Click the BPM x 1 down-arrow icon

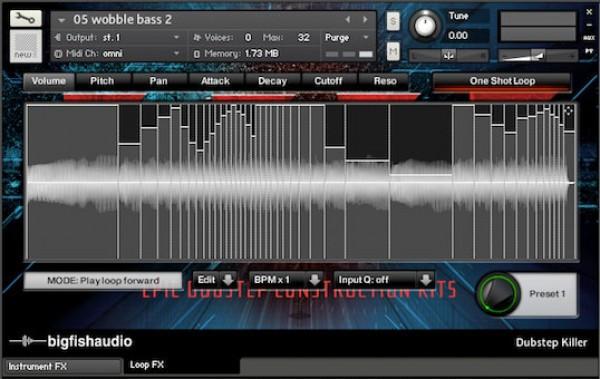315,280
